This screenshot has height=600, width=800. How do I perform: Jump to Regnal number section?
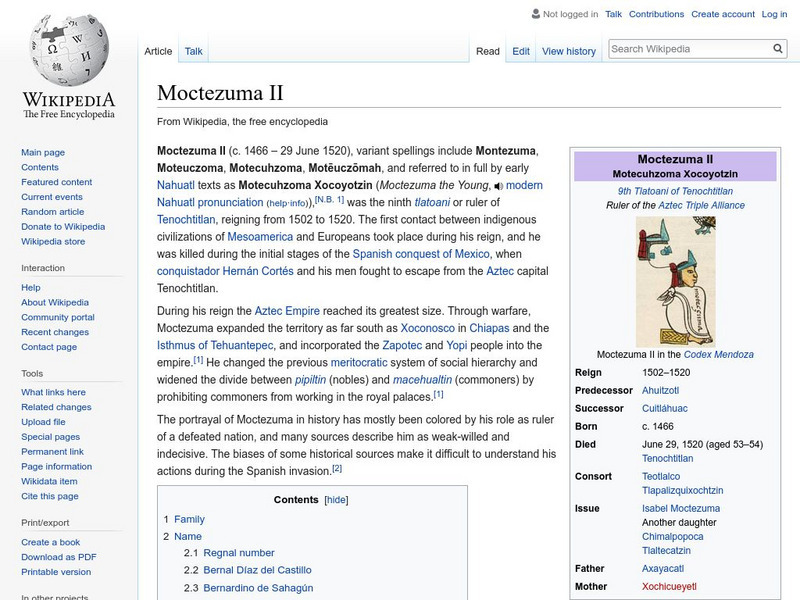(x=239, y=553)
